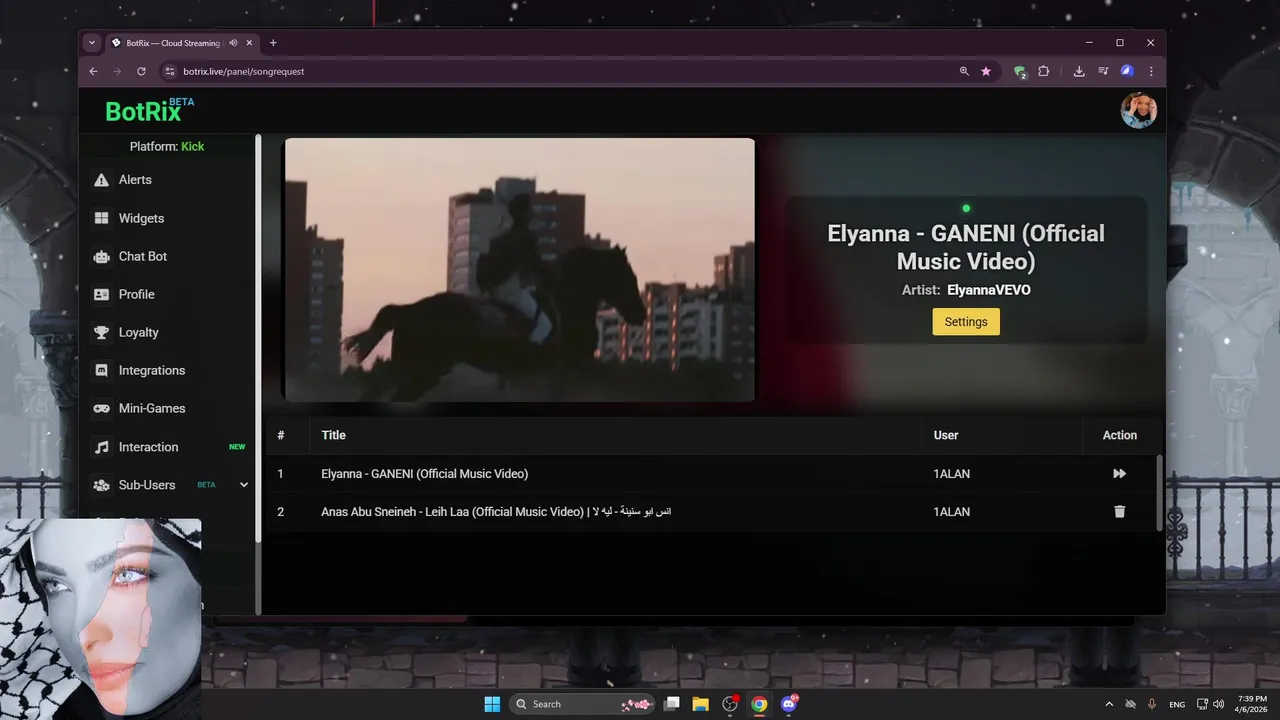Select the Elyanna - GANENI row title
The image size is (1280, 720).
(x=424, y=474)
